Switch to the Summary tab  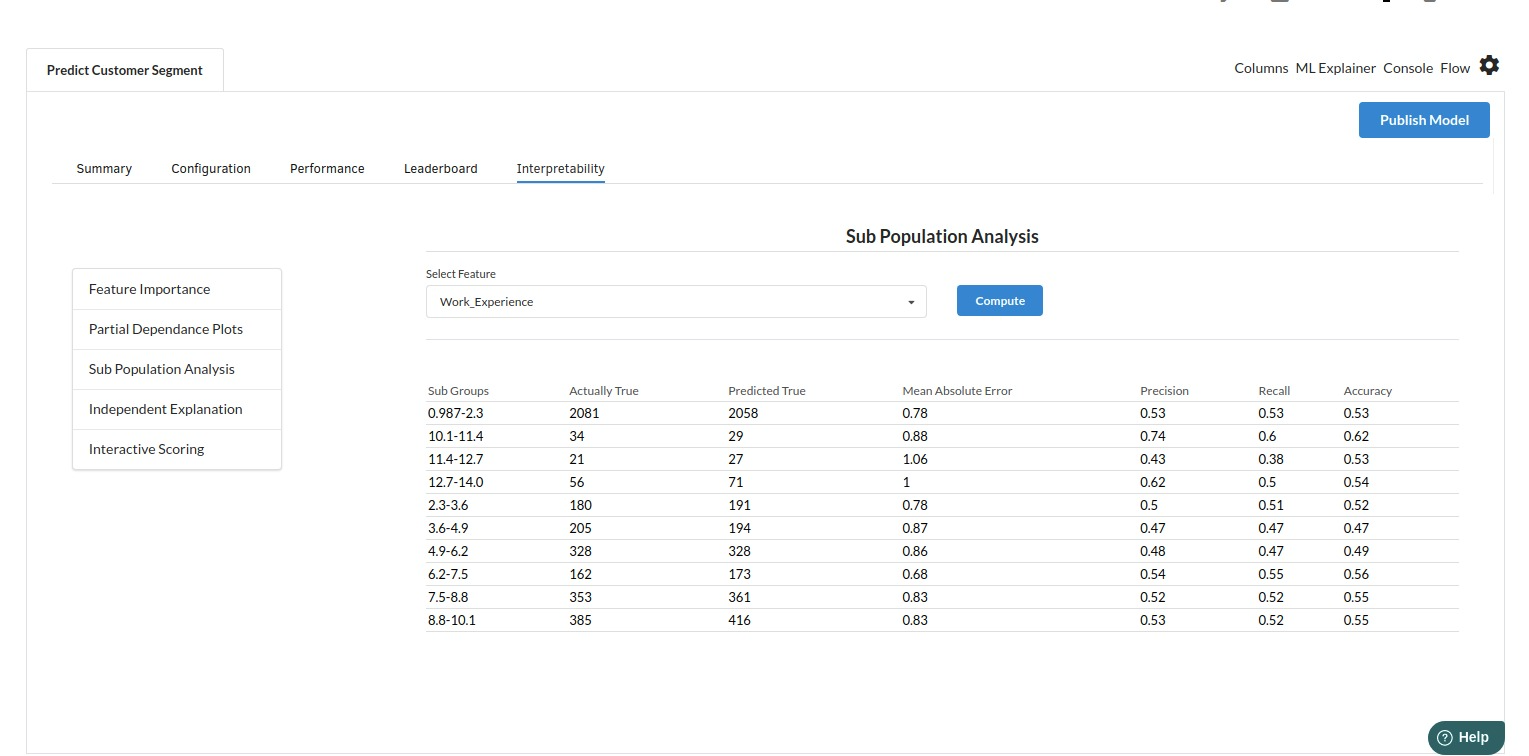104,169
